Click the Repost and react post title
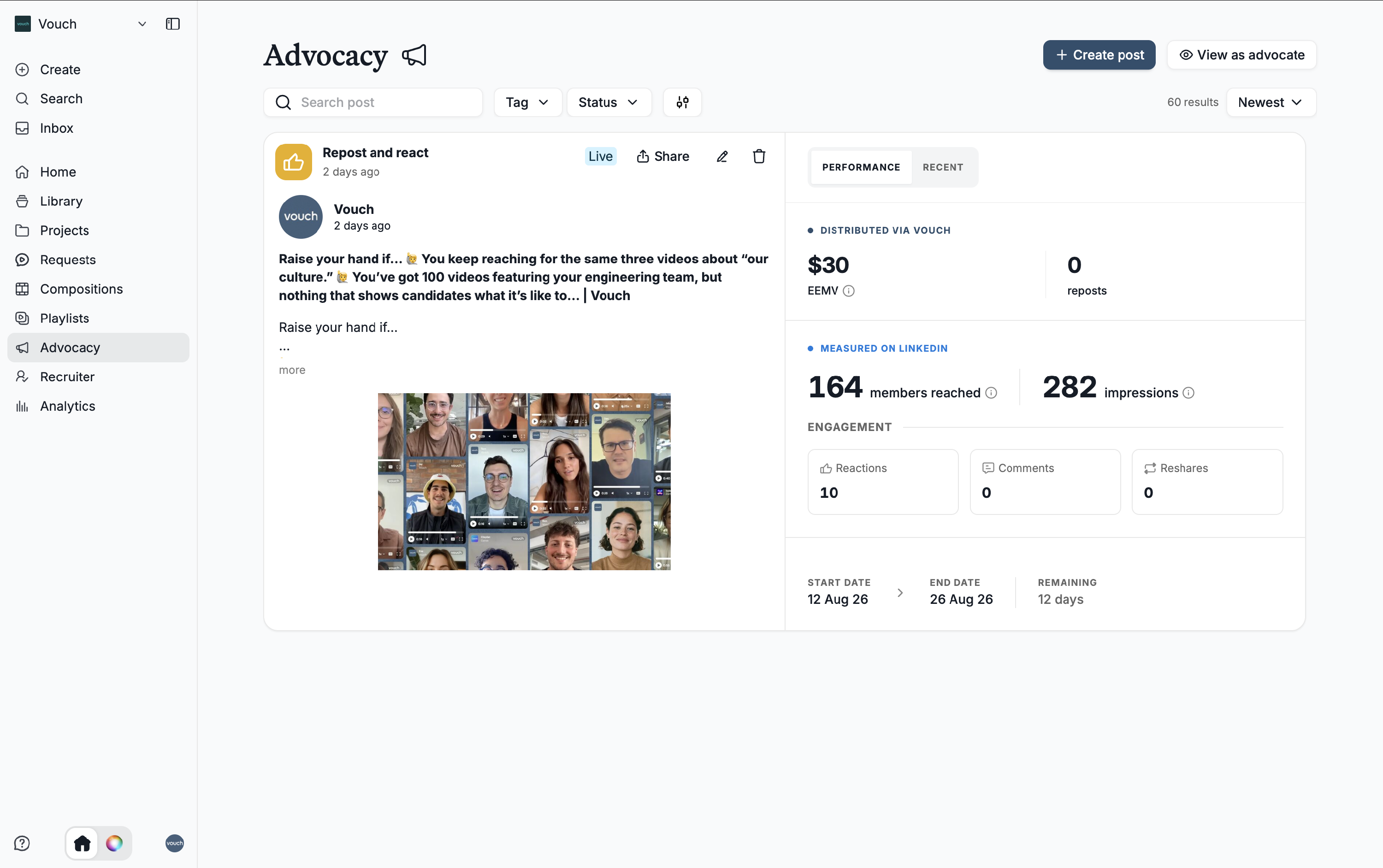Viewport: 1383px width, 868px height. coord(375,153)
